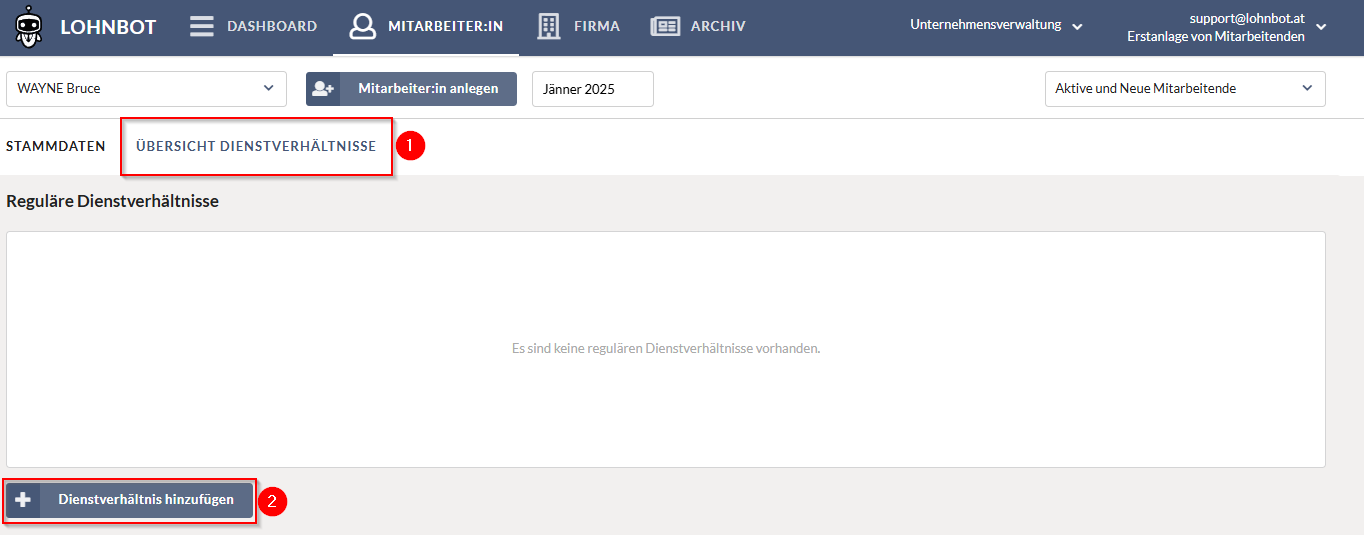Open the Firma menu

pos(579,26)
